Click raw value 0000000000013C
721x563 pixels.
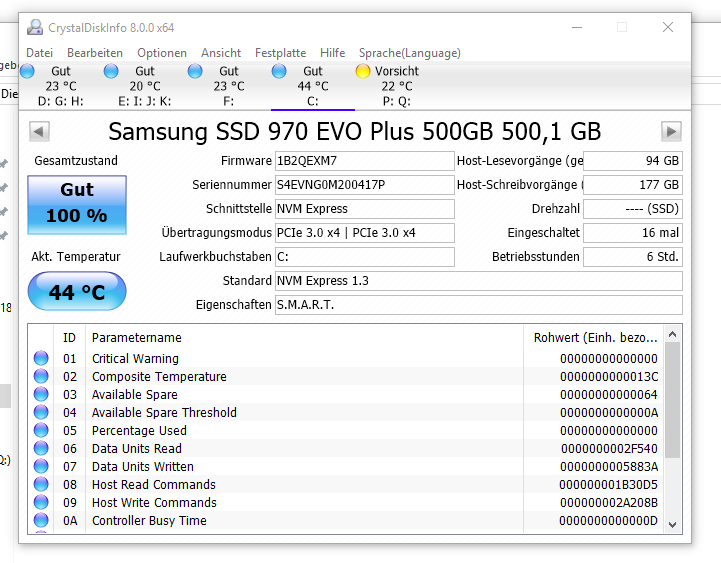pyautogui.click(x=609, y=376)
